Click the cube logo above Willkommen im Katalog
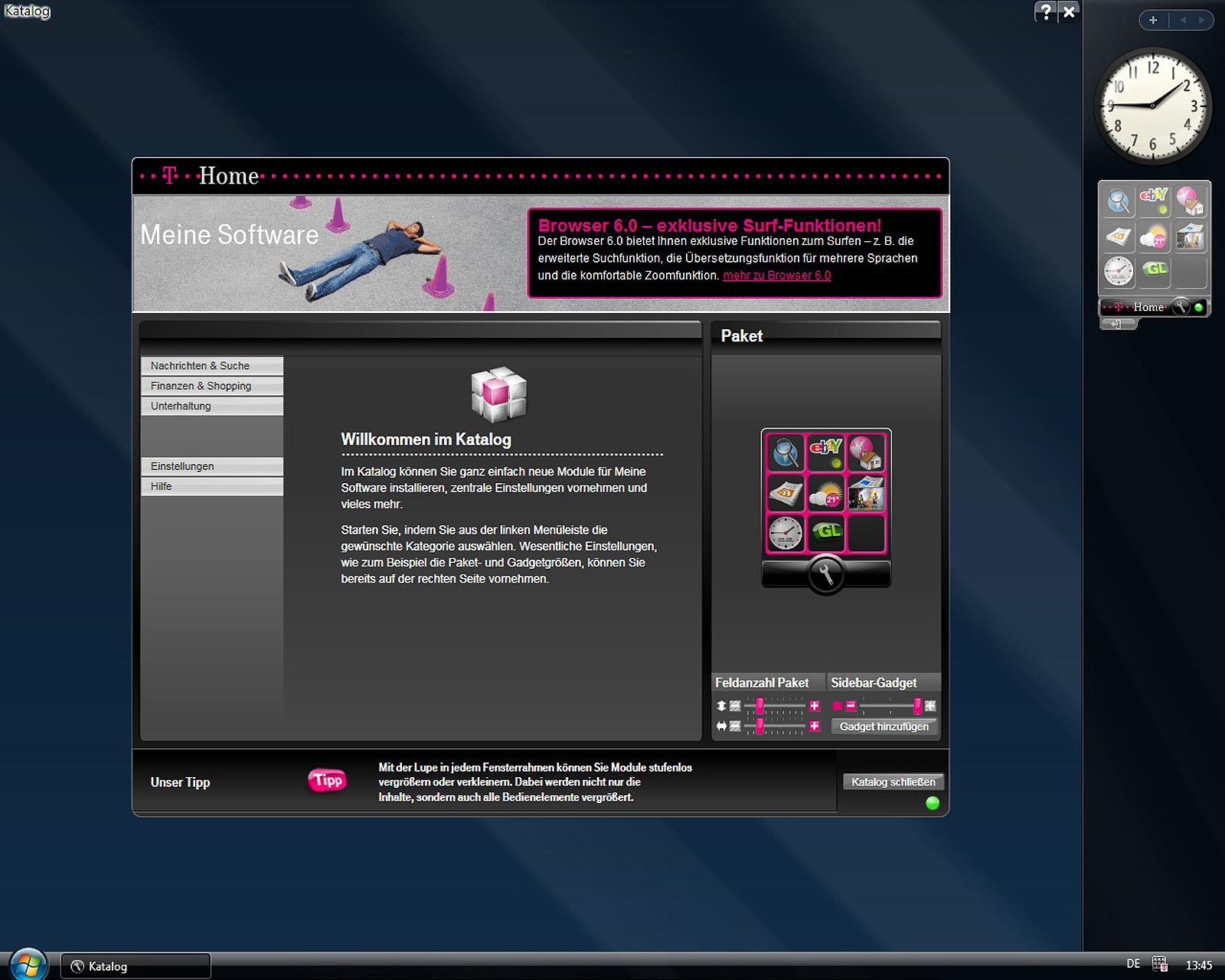1225x980 pixels. pyautogui.click(x=498, y=394)
